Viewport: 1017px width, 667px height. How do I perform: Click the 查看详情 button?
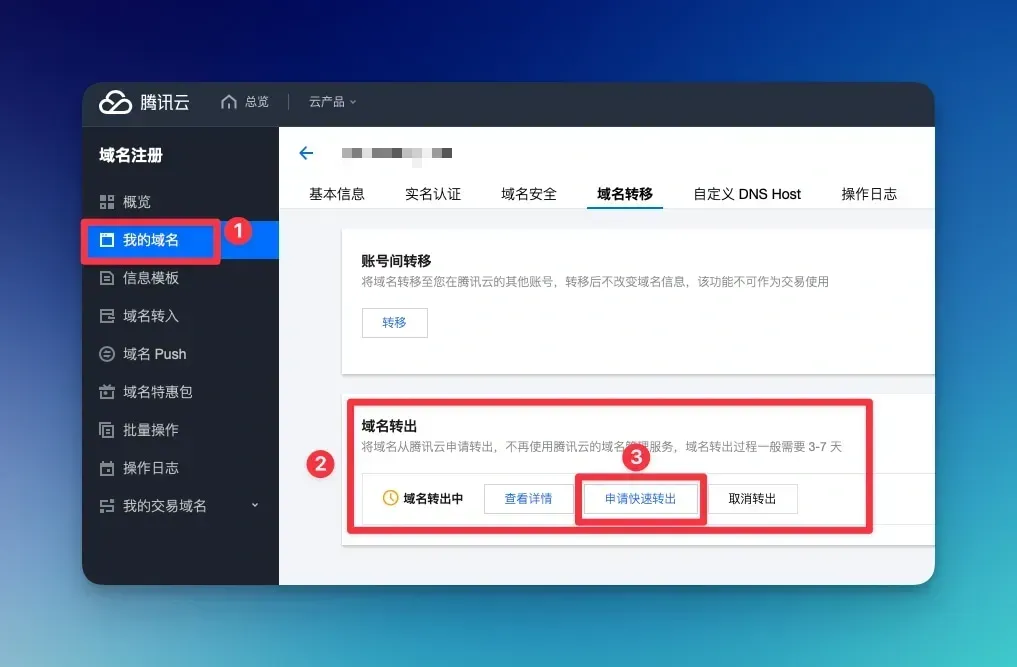point(529,499)
